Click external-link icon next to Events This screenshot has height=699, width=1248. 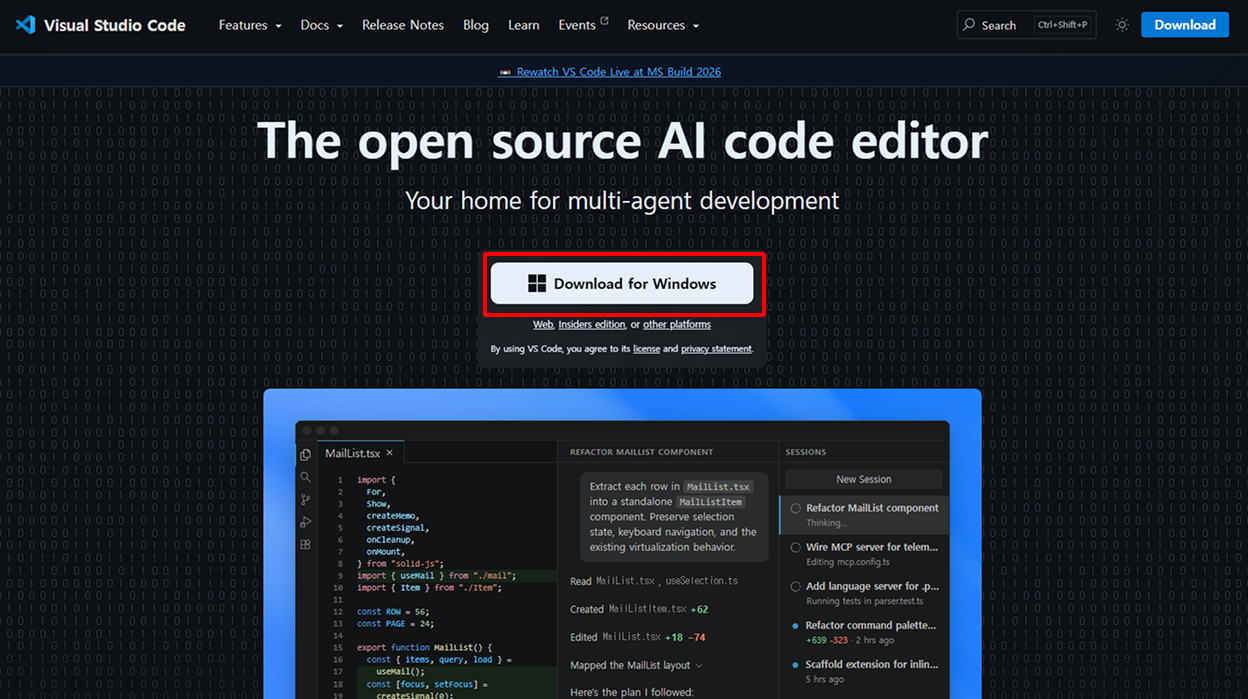click(x=605, y=21)
